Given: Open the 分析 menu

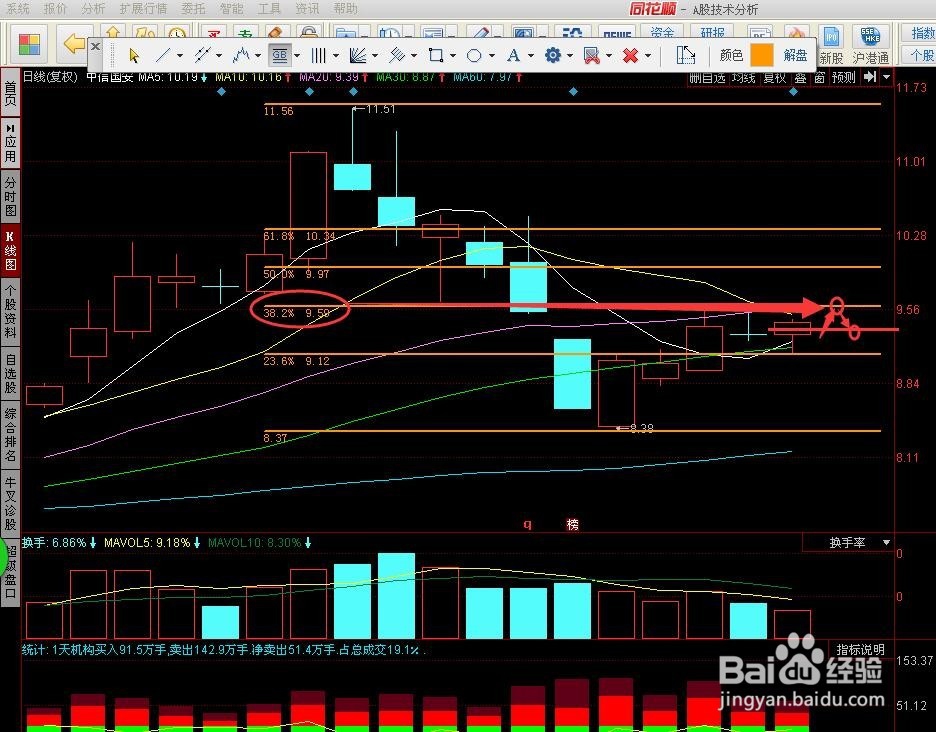Looking at the screenshot, I should 93,8.
